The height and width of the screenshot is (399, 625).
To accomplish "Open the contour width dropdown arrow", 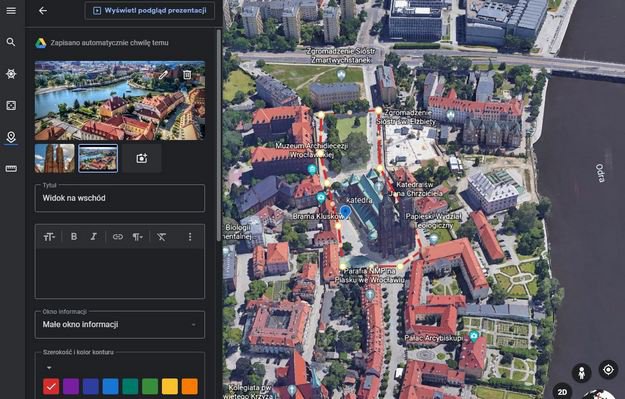I will [49, 368].
